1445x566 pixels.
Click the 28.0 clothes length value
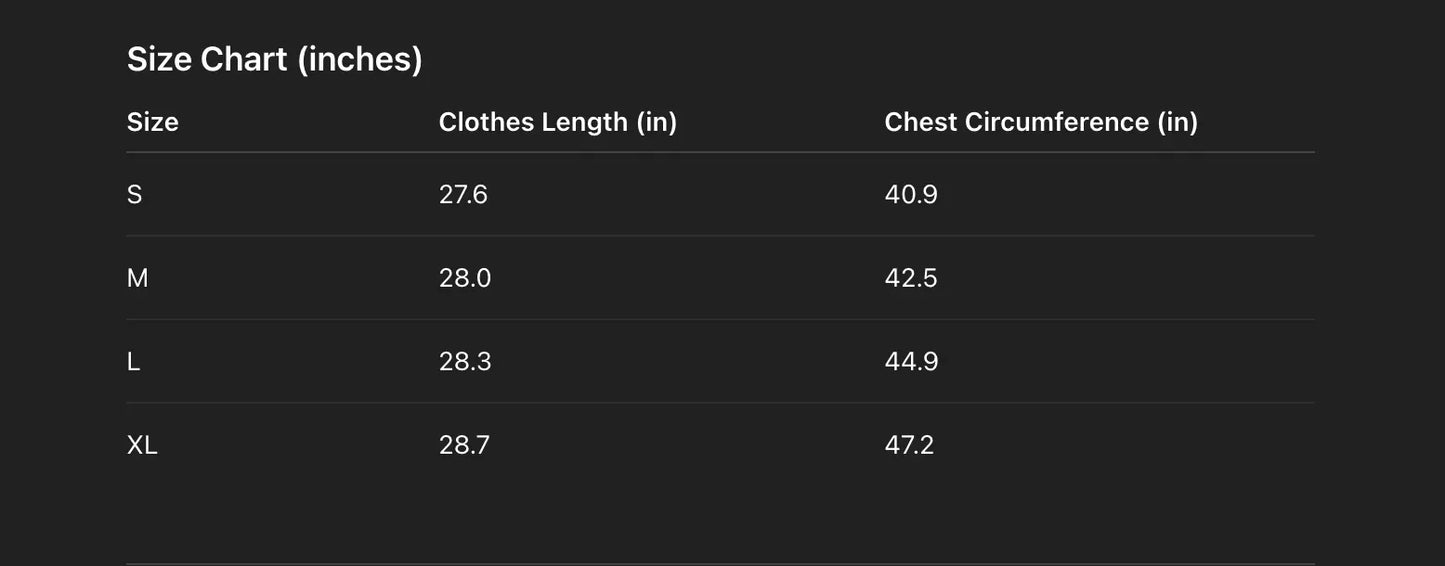point(465,278)
